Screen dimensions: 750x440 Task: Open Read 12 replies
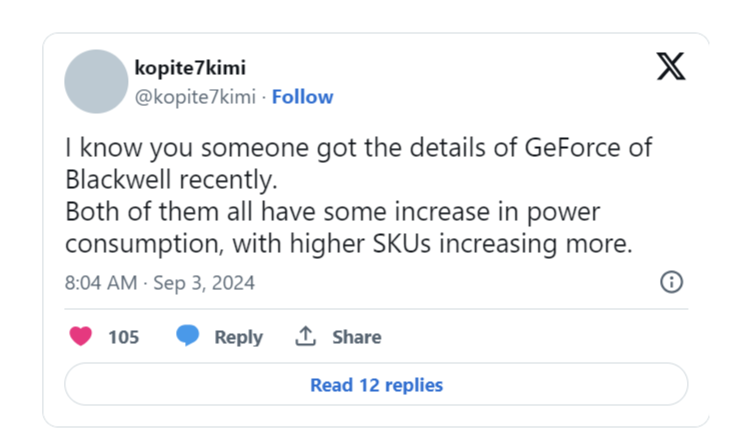376,385
